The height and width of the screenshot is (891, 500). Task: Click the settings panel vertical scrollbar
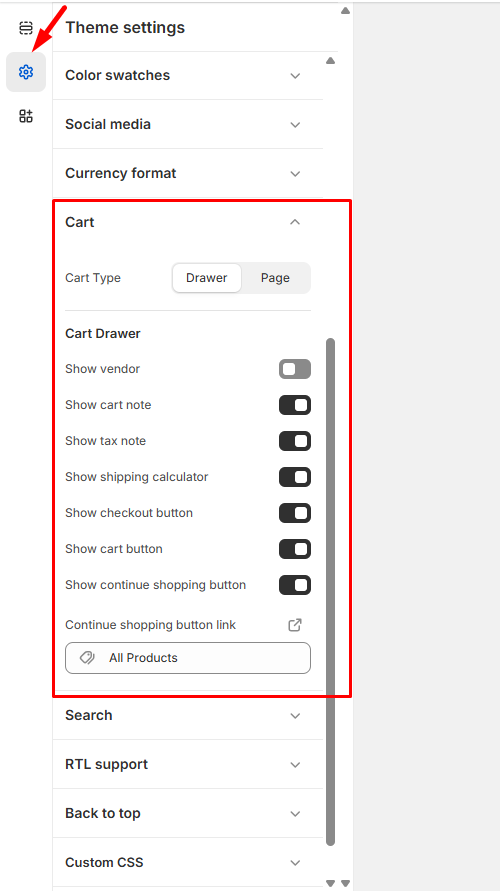(331, 592)
